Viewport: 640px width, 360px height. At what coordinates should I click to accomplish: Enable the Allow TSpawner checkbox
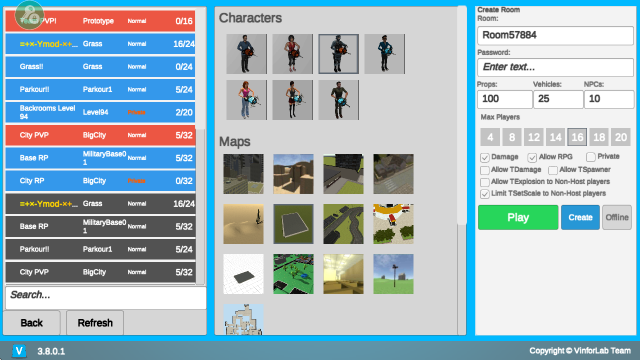click(553, 170)
